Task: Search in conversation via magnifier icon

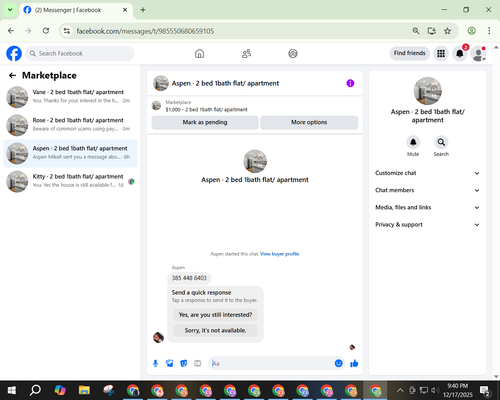Action: click(441, 142)
